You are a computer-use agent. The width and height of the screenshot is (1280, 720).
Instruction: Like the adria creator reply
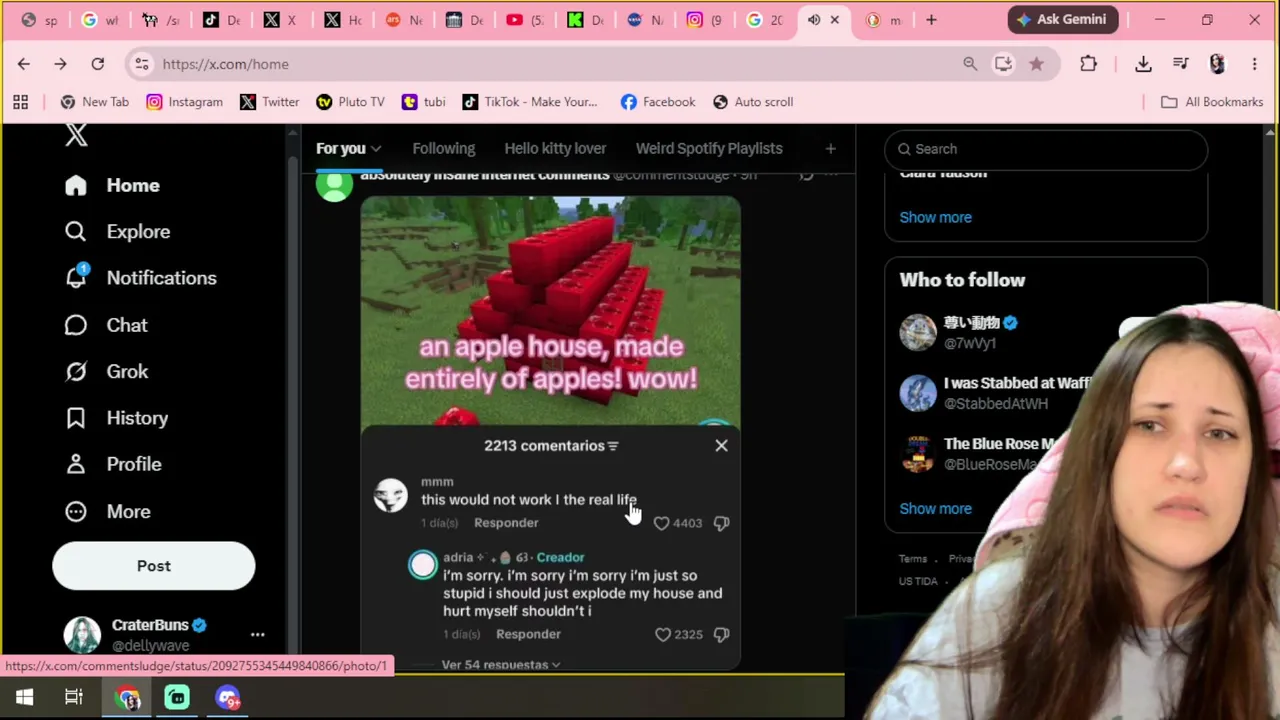pos(662,634)
